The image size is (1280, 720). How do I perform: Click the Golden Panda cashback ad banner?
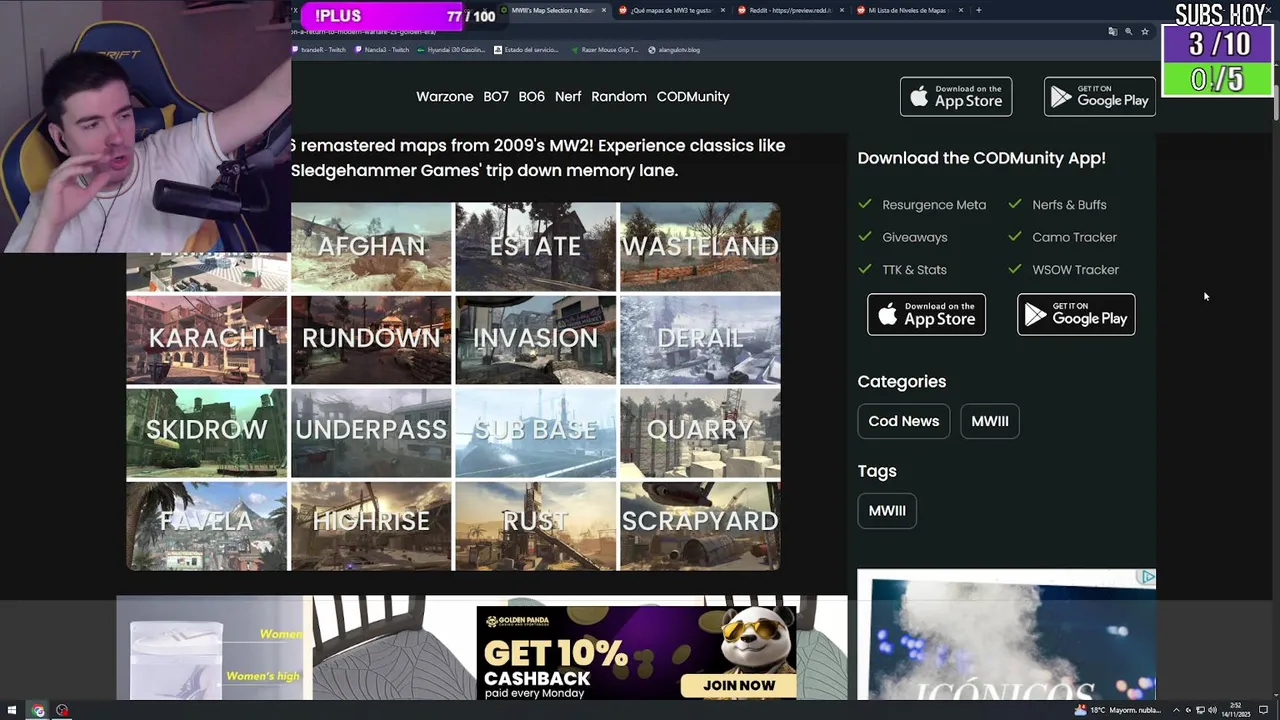pos(637,651)
